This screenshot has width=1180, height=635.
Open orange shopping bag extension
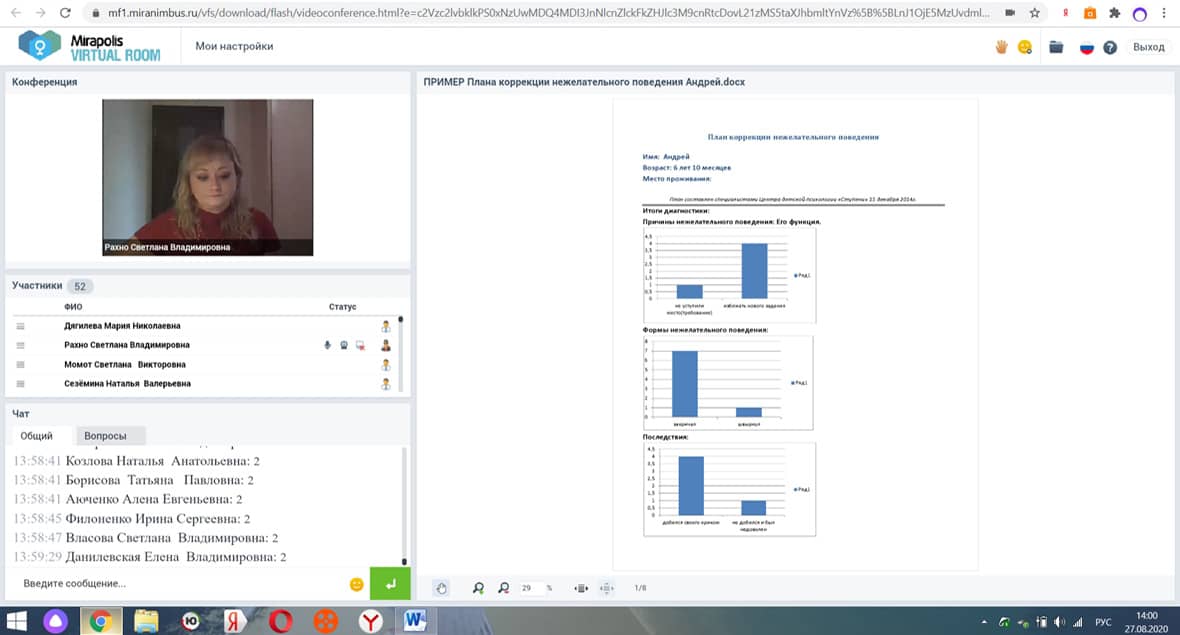(x=1090, y=13)
